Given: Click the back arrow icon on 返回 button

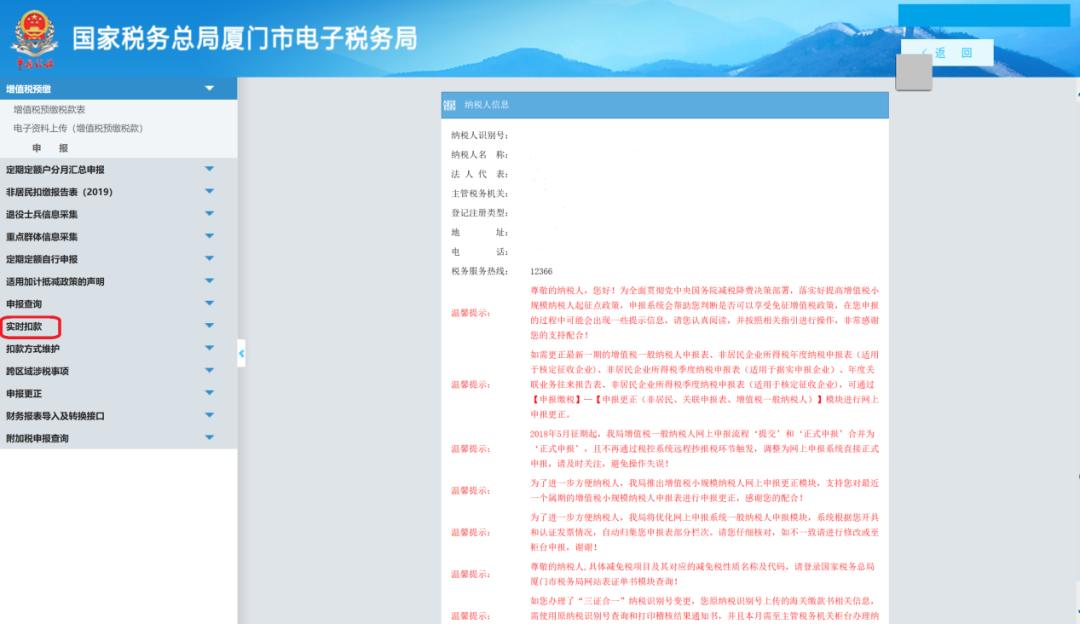Looking at the screenshot, I should pos(927,52).
